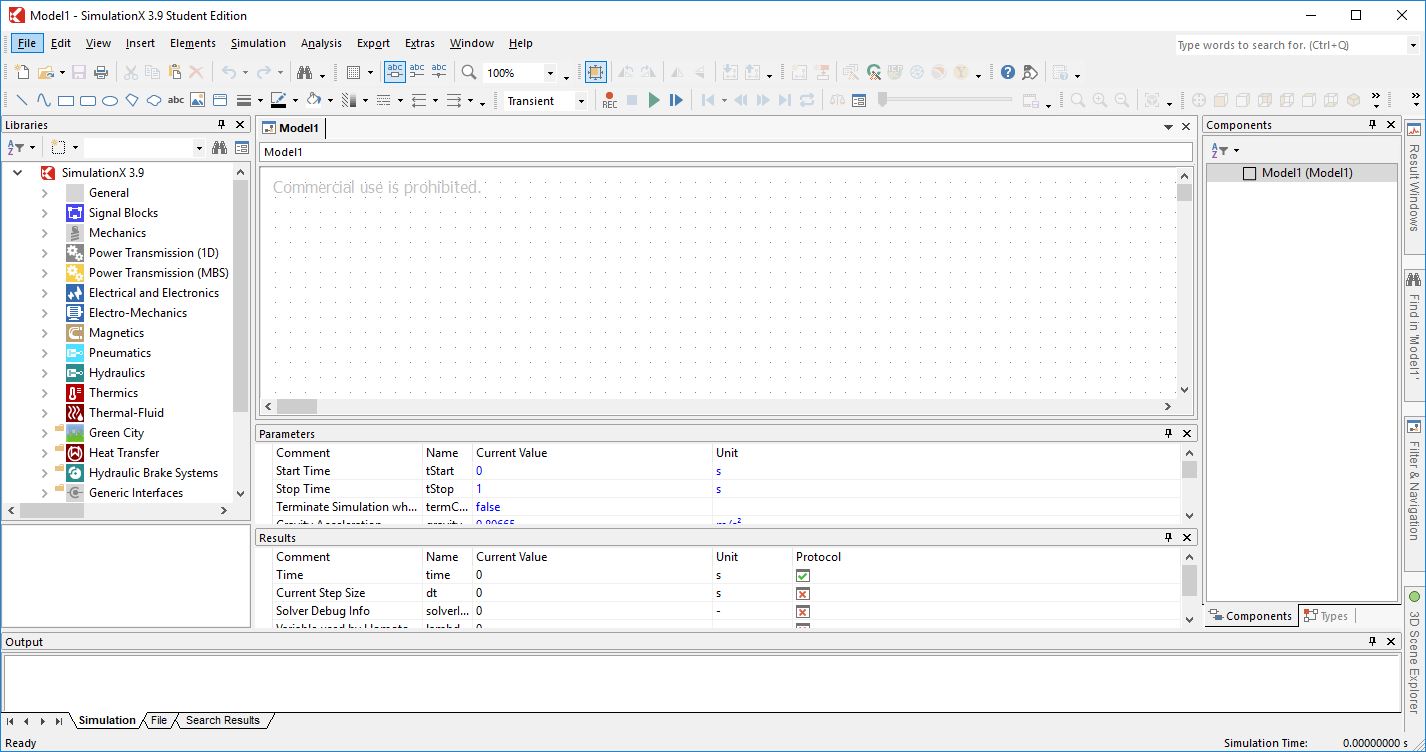The width and height of the screenshot is (1426, 752).
Task: Click the help search input field
Action: (1291, 45)
